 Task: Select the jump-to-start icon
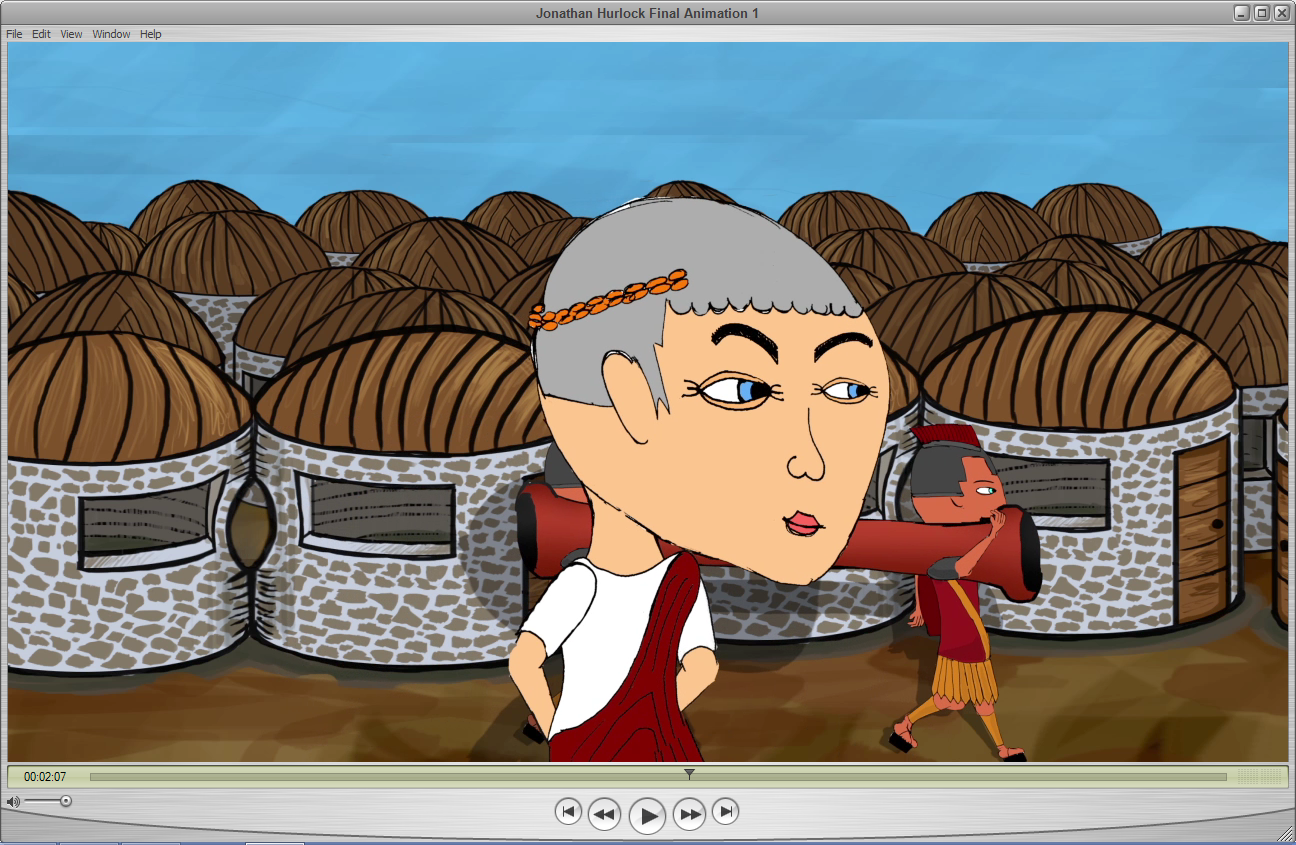pos(570,814)
